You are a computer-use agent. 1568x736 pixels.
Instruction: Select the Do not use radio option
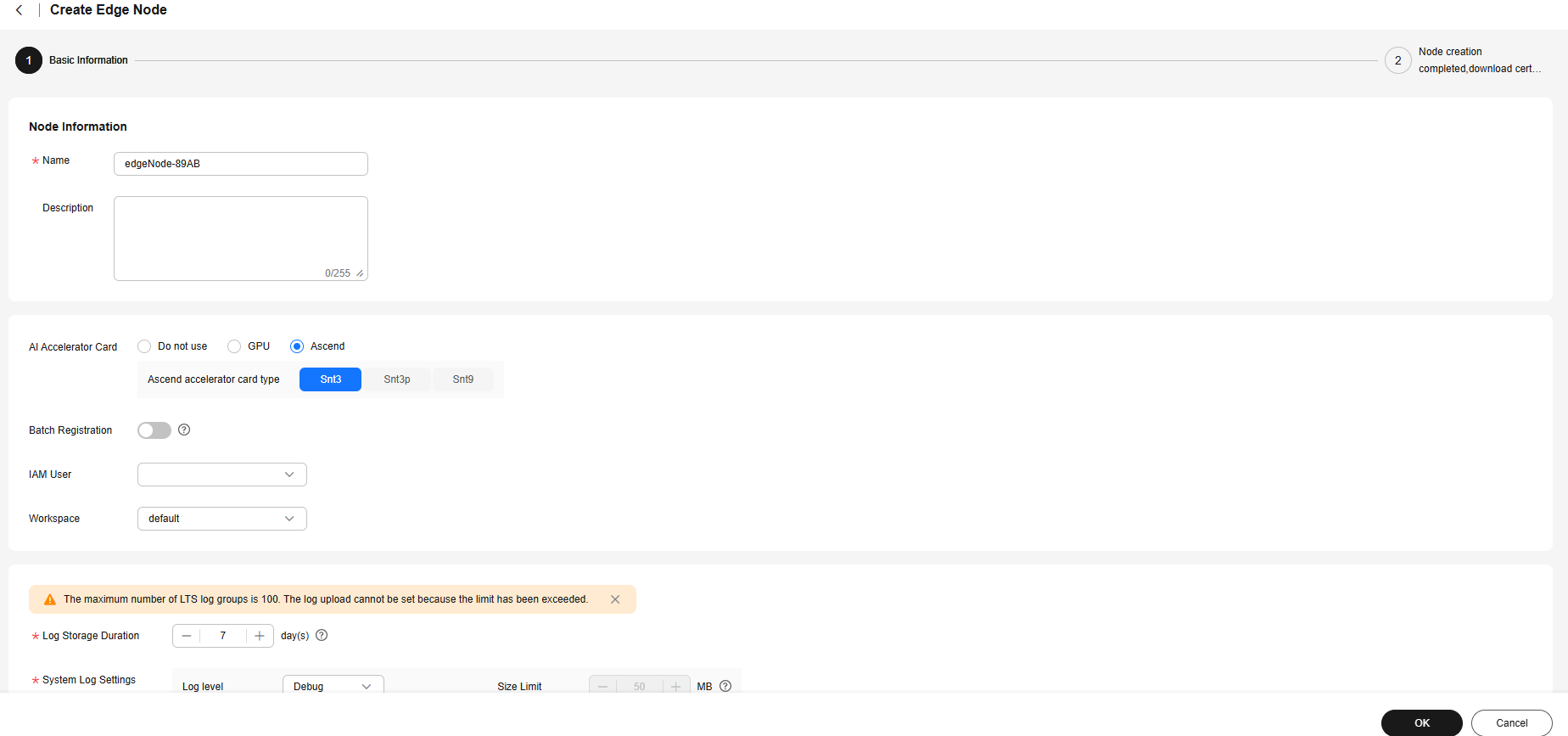pyautogui.click(x=145, y=346)
